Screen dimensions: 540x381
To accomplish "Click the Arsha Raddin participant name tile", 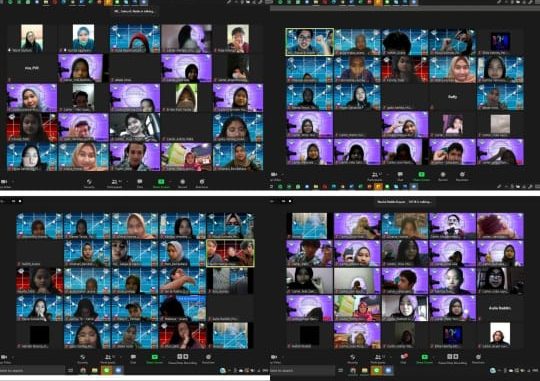I will 500,308.
